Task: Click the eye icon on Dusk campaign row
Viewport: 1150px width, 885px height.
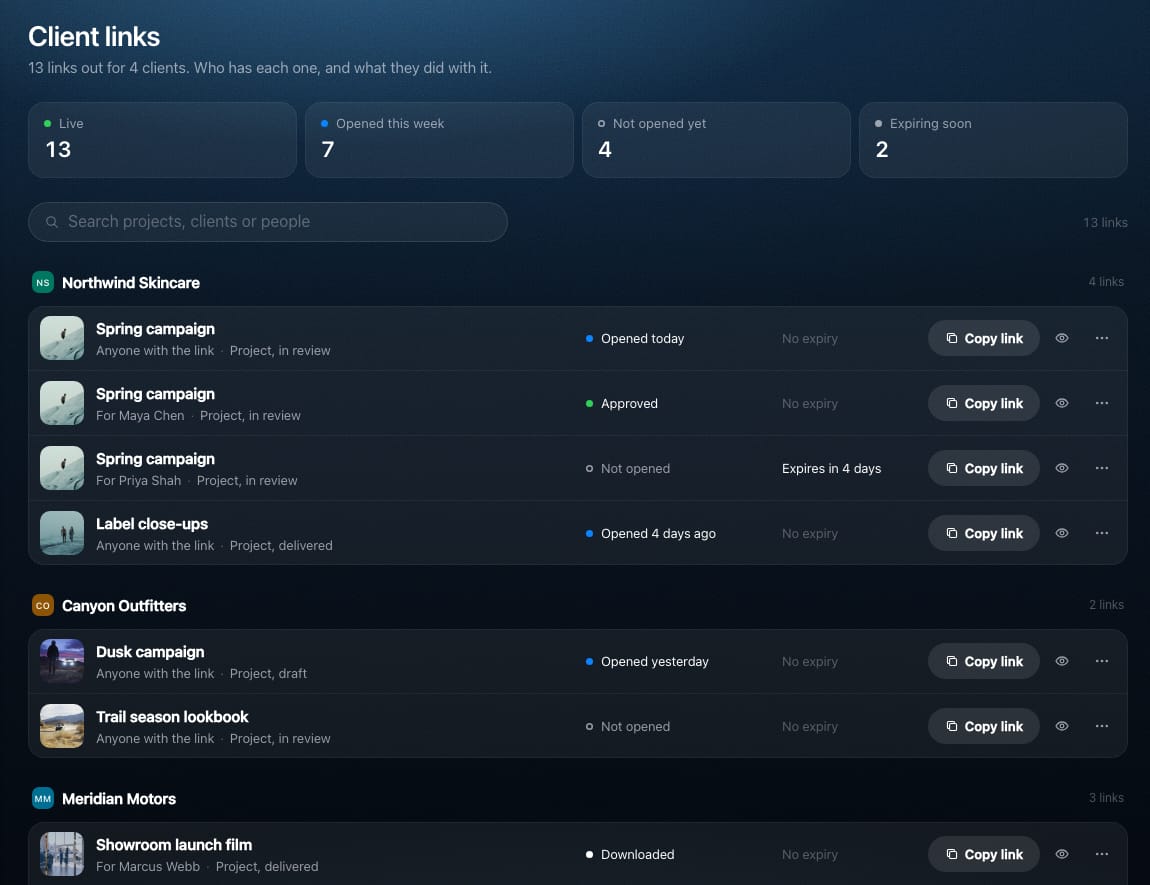Action: coord(1061,661)
